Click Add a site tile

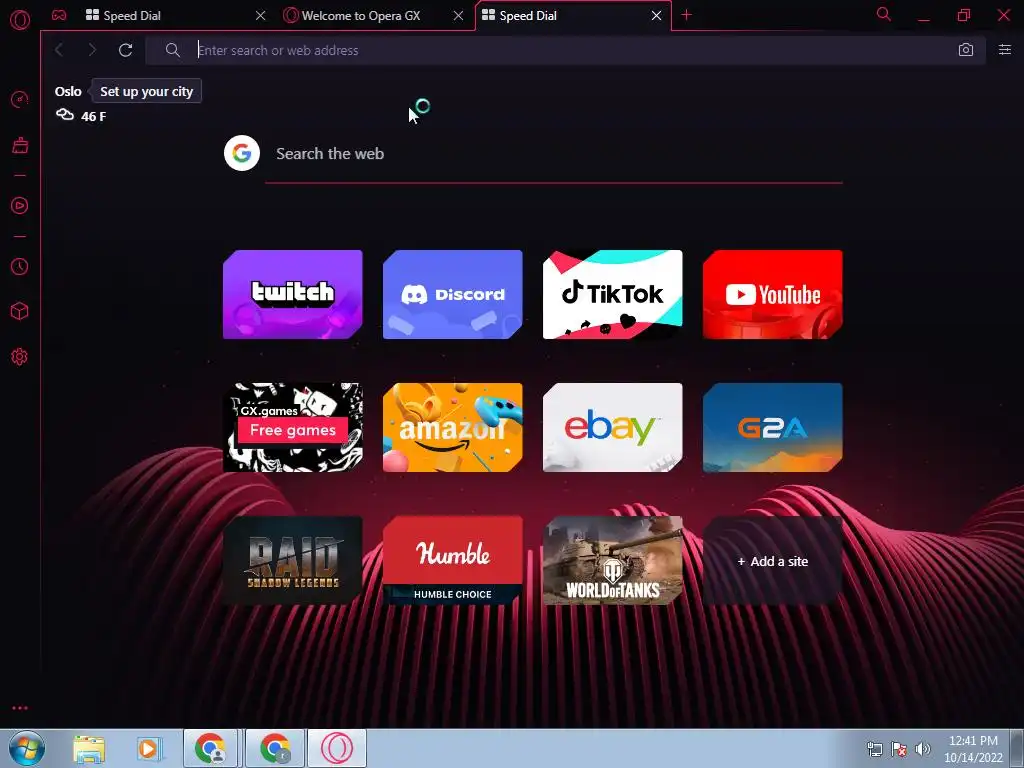coord(773,561)
